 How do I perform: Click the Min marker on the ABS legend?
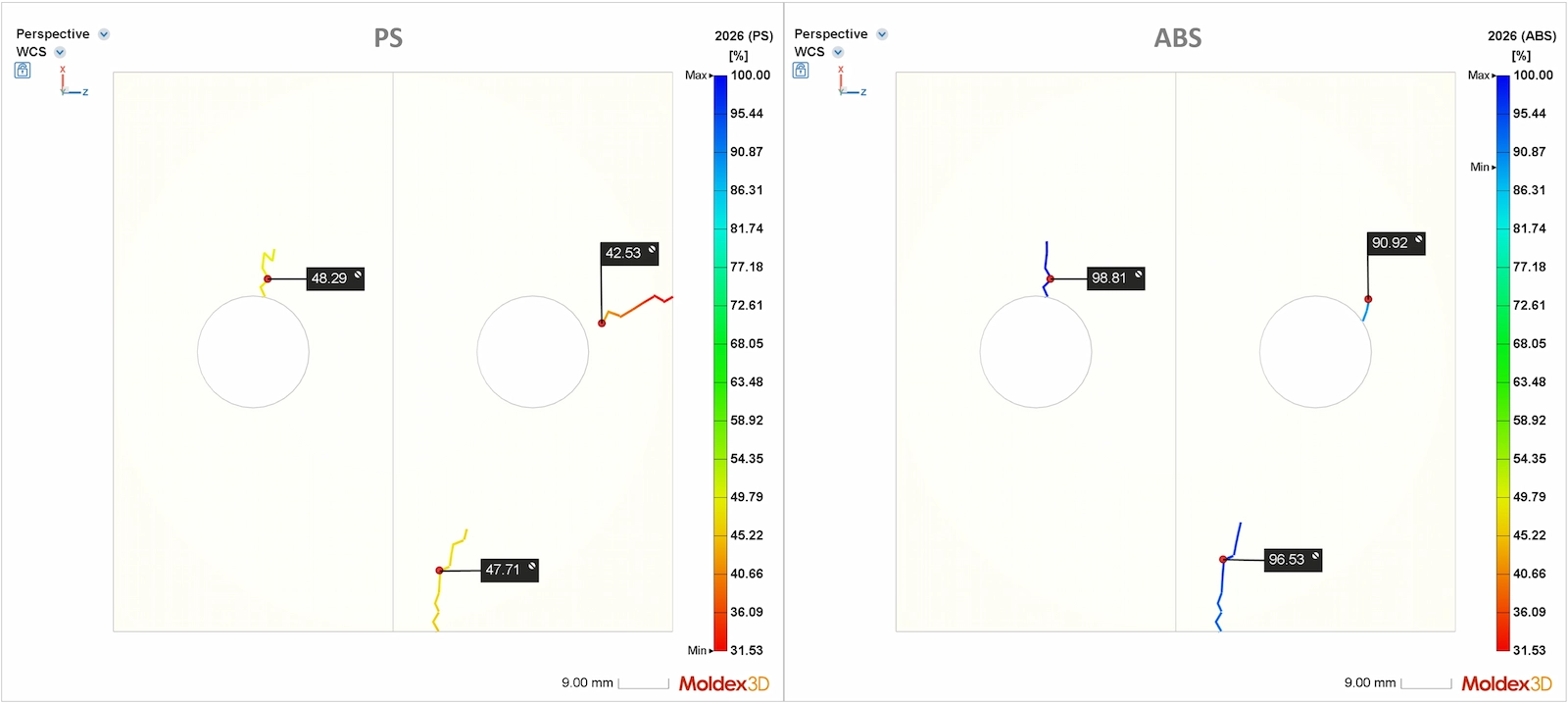[1482, 168]
